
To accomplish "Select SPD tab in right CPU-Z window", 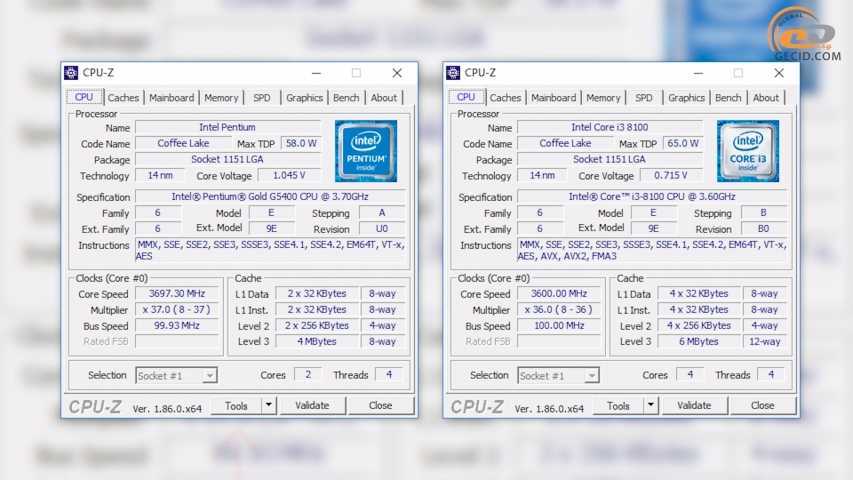I will click(x=644, y=97).
